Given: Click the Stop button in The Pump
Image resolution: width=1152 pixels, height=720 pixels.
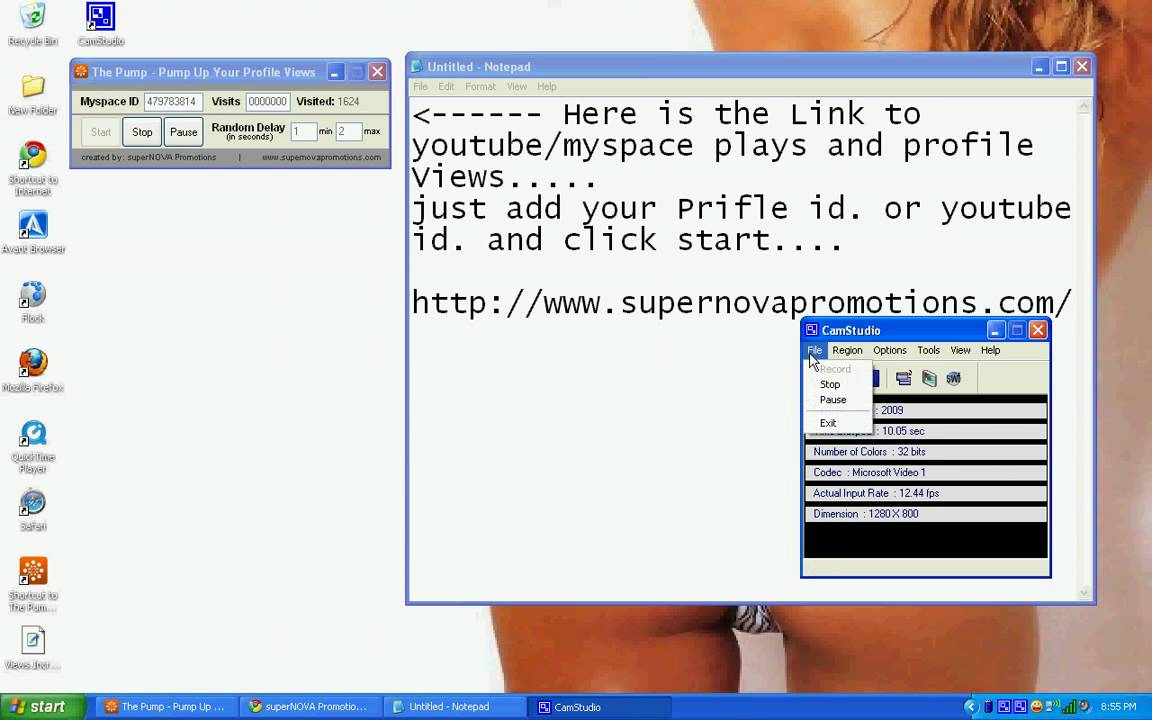Looking at the screenshot, I should pos(142,132).
